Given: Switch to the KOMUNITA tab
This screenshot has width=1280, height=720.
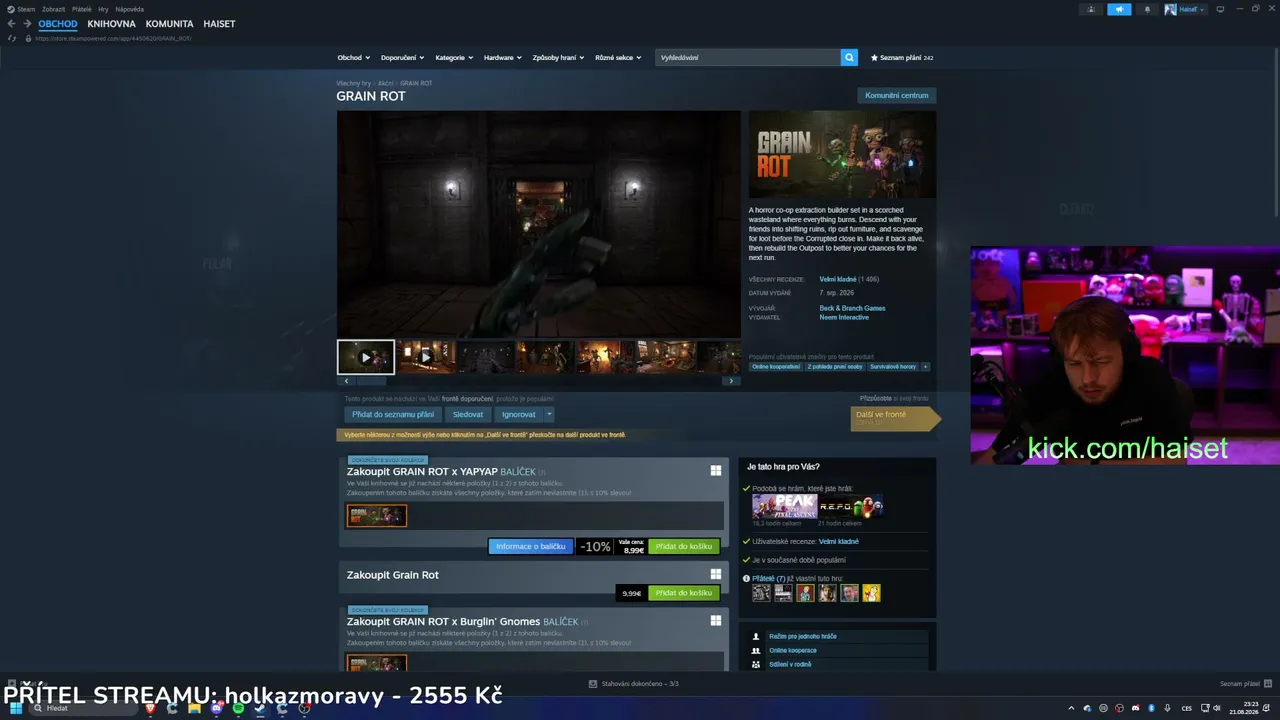Looking at the screenshot, I should [x=169, y=24].
